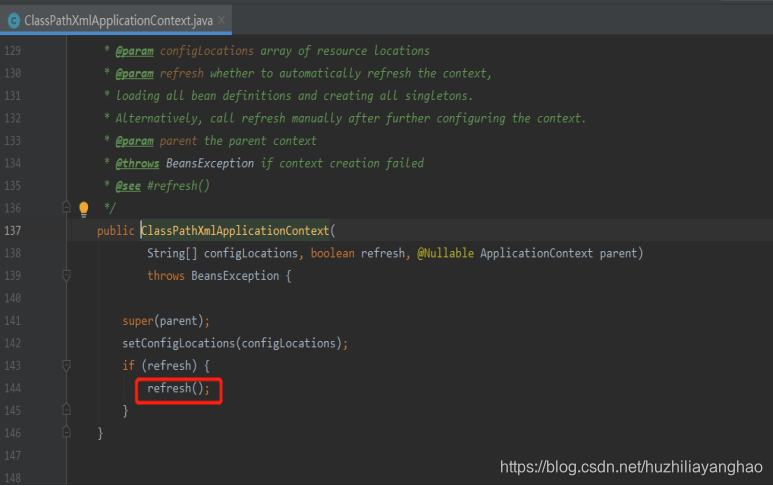
Task: Click the 'boolean' keyword on line 138
Action: 332,253
